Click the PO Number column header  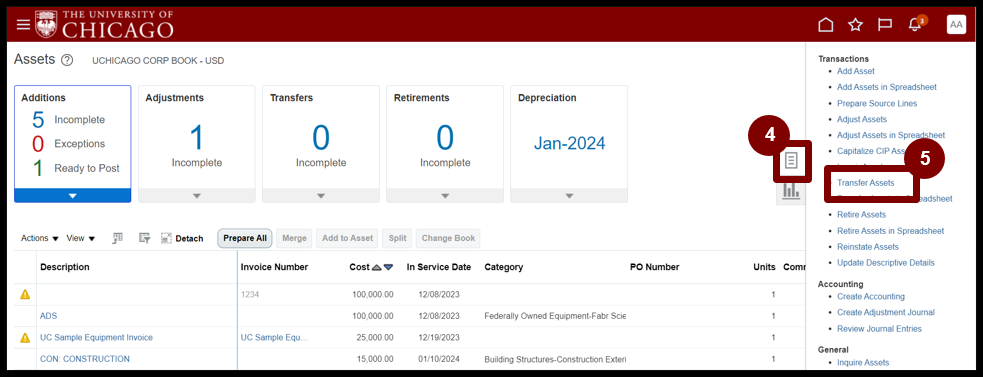(654, 267)
